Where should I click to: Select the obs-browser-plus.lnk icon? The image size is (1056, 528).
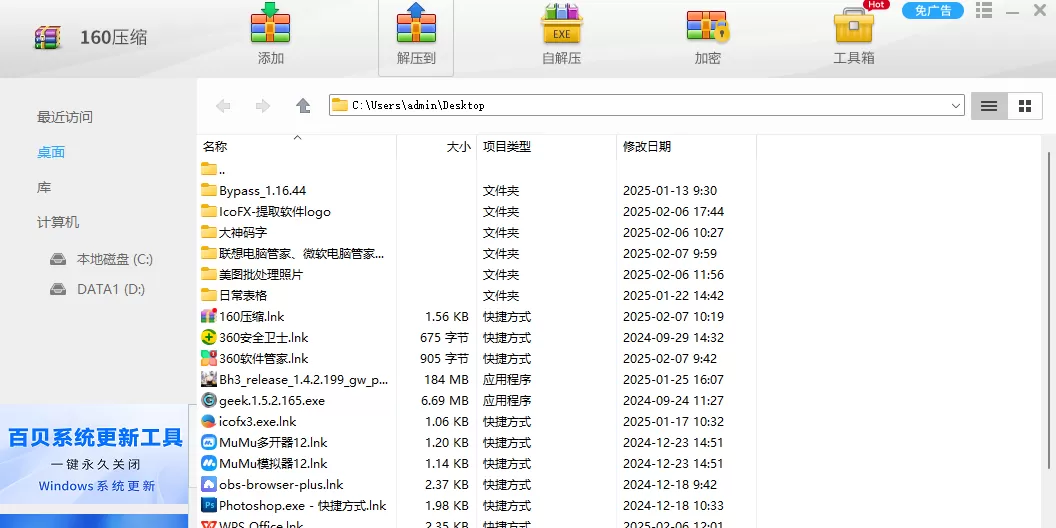coord(209,484)
